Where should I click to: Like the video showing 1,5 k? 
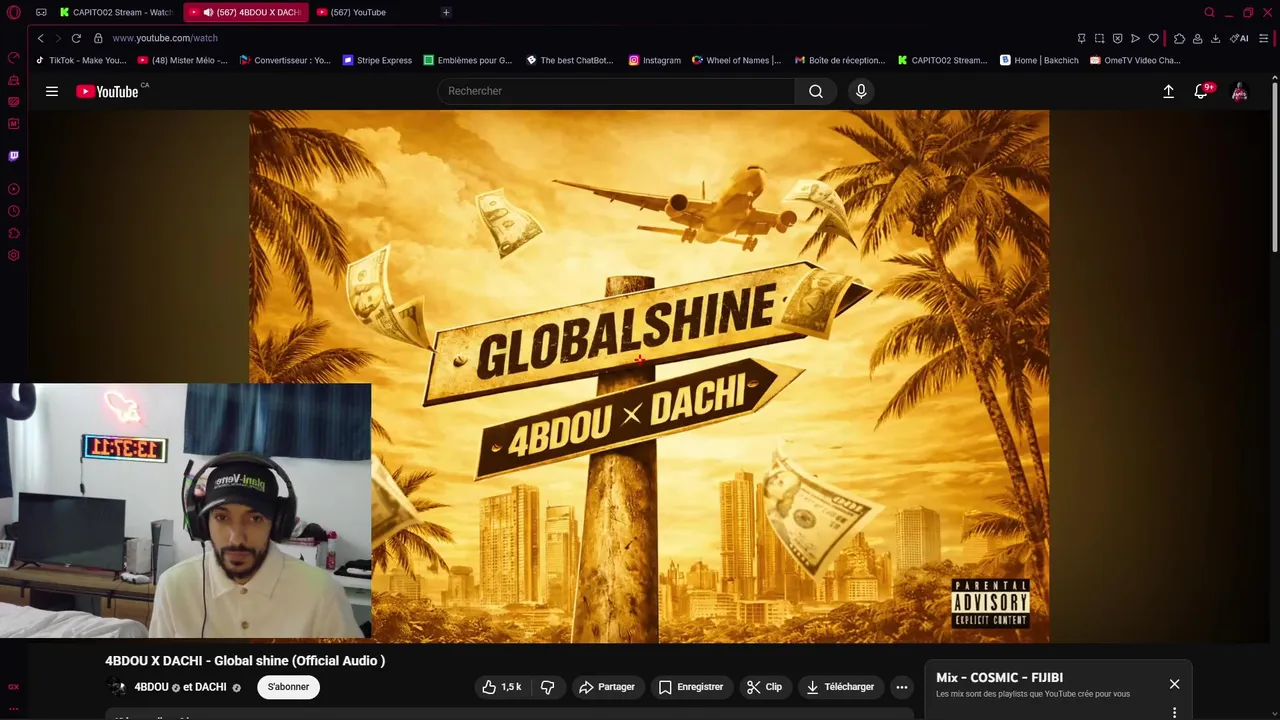click(x=502, y=687)
